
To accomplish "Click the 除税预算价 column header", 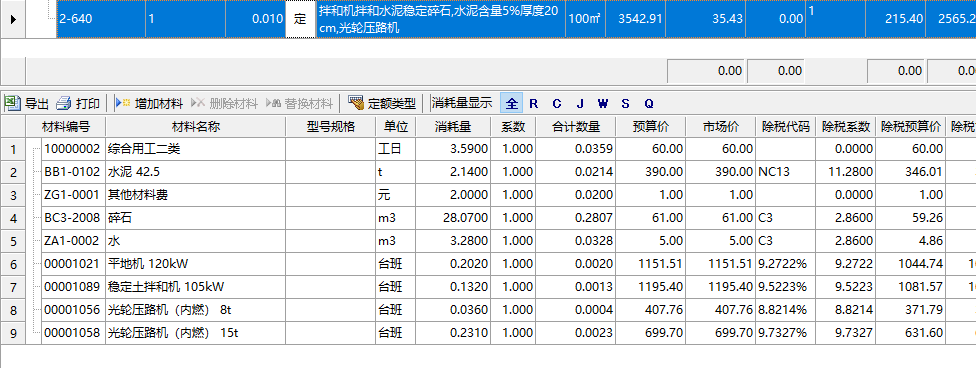I will point(911,127).
